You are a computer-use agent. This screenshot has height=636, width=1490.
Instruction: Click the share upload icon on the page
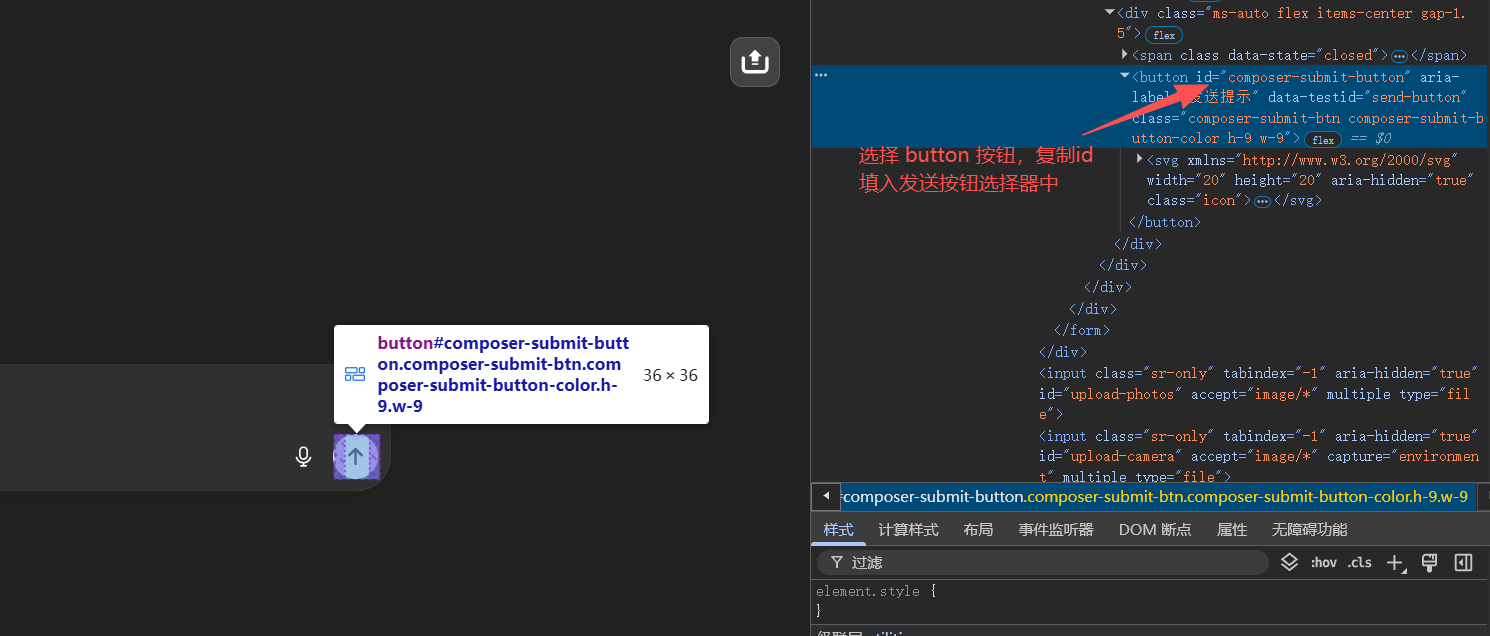click(x=755, y=61)
